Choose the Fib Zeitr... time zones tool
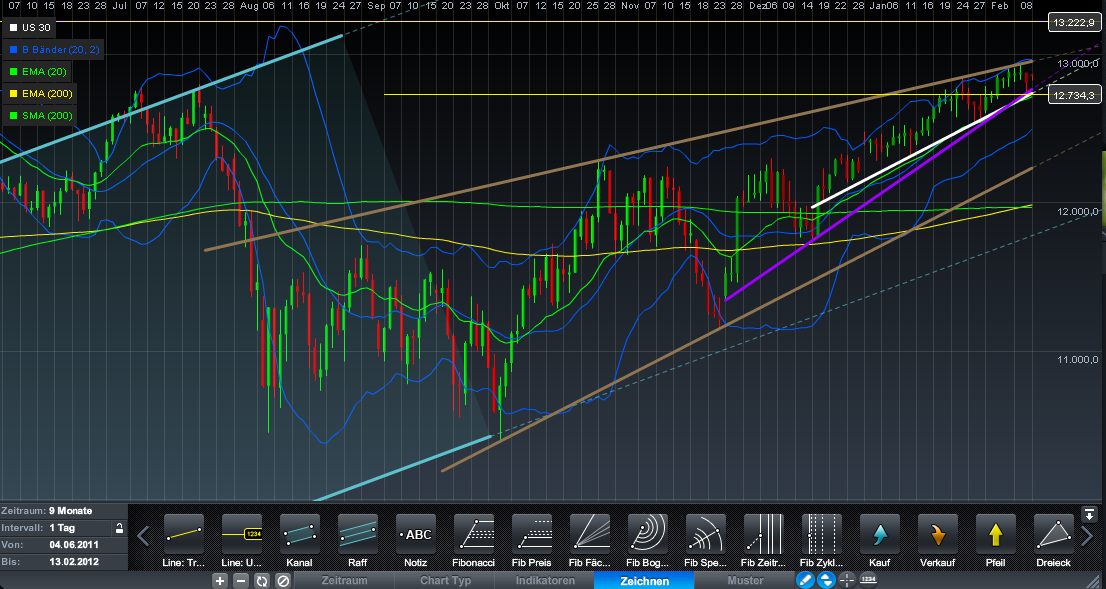The width and height of the screenshot is (1106, 589). [x=764, y=534]
